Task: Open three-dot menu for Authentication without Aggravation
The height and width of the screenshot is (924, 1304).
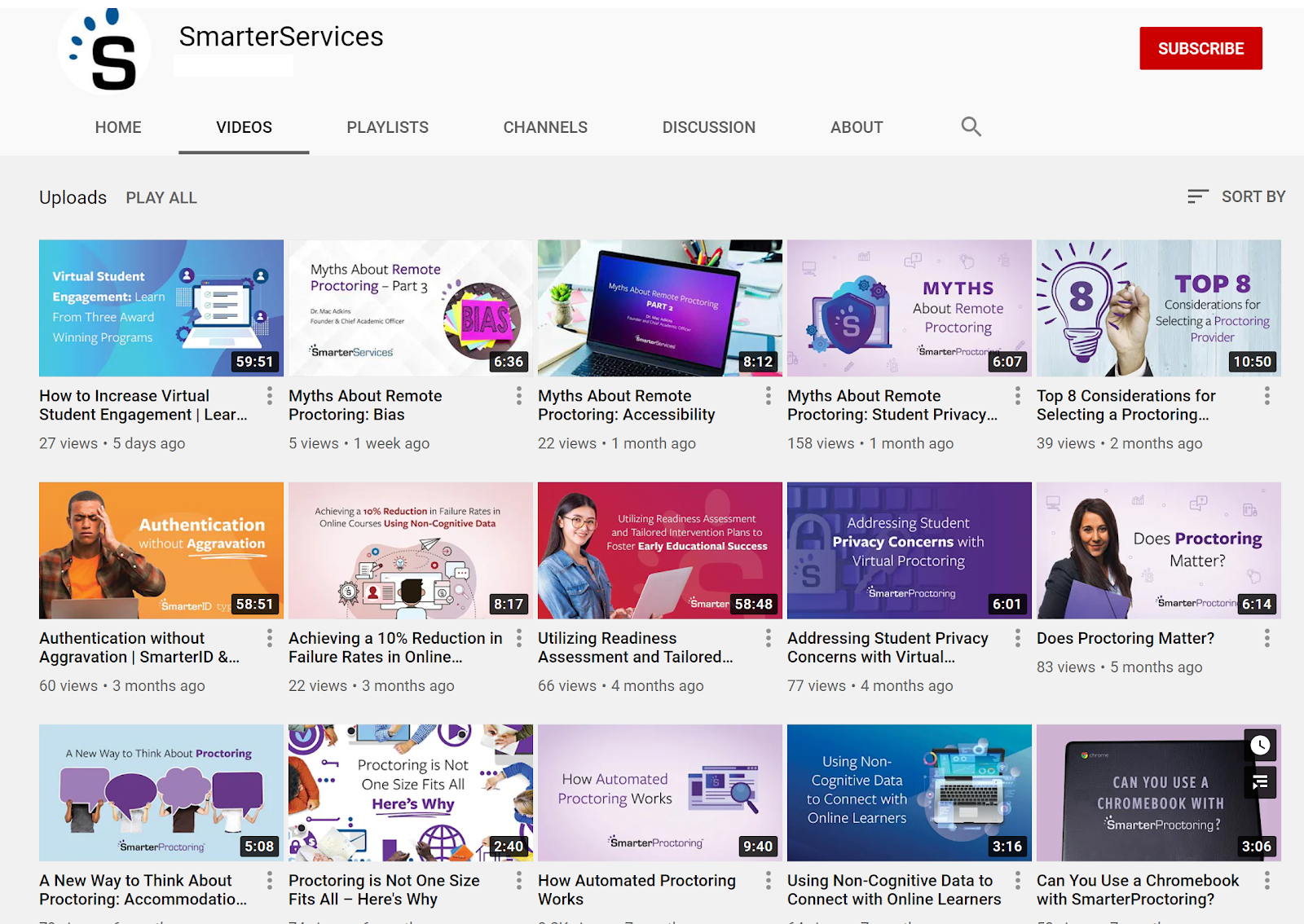Action: point(270,639)
